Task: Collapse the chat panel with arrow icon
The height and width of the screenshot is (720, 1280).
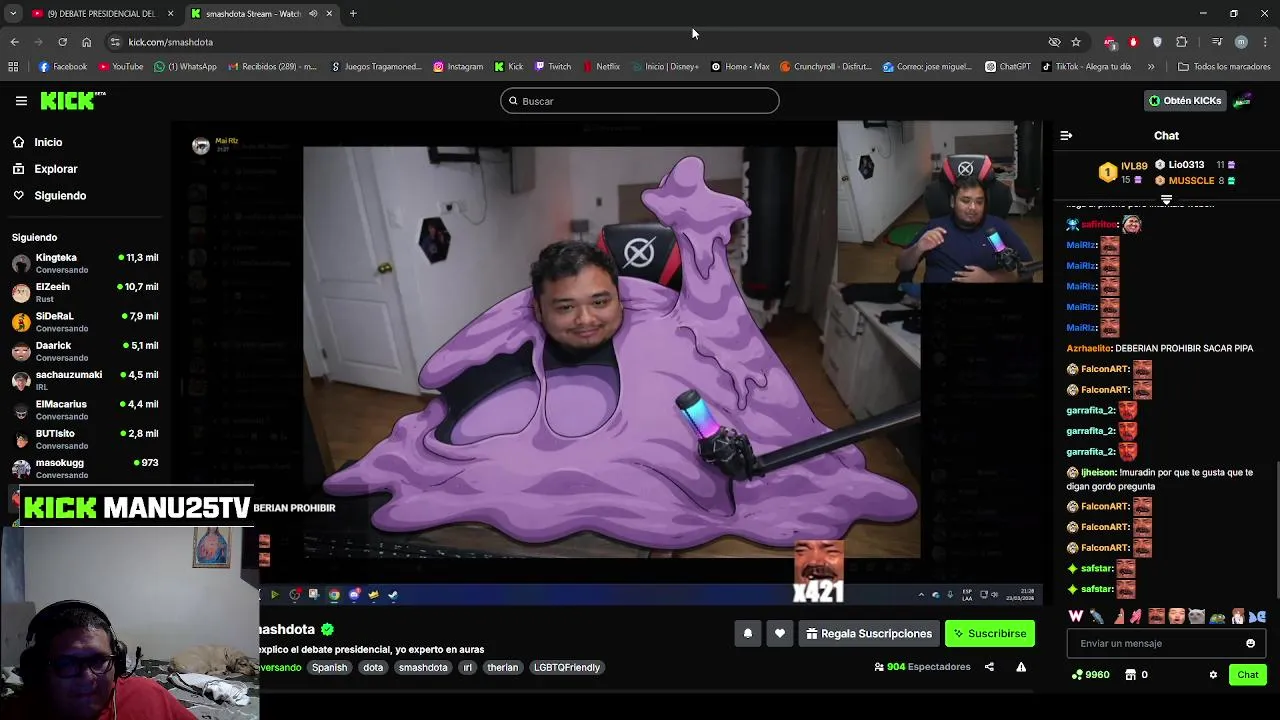Action: click(x=1066, y=135)
